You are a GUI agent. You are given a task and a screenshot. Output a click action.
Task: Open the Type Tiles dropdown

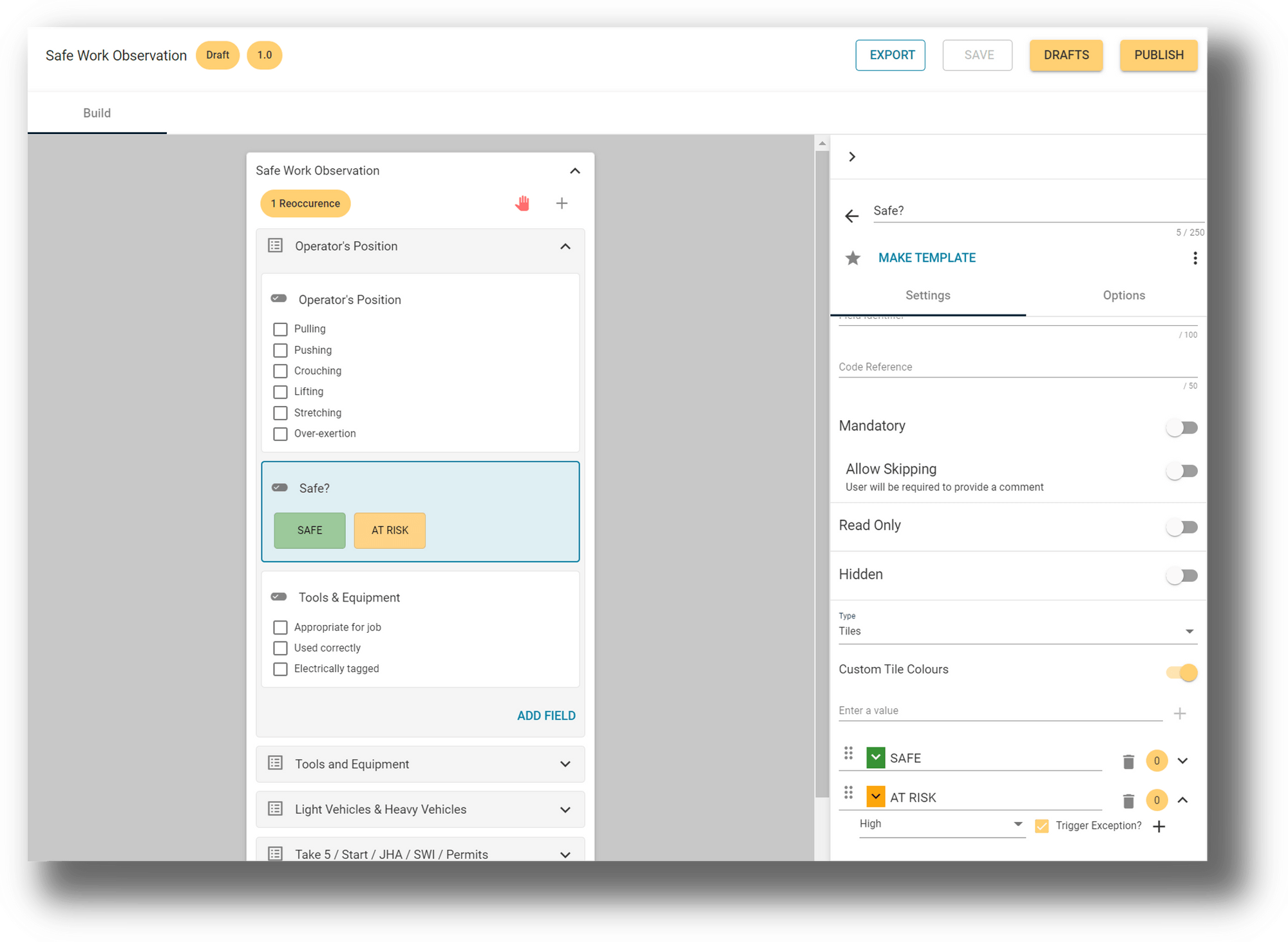tap(1017, 631)
